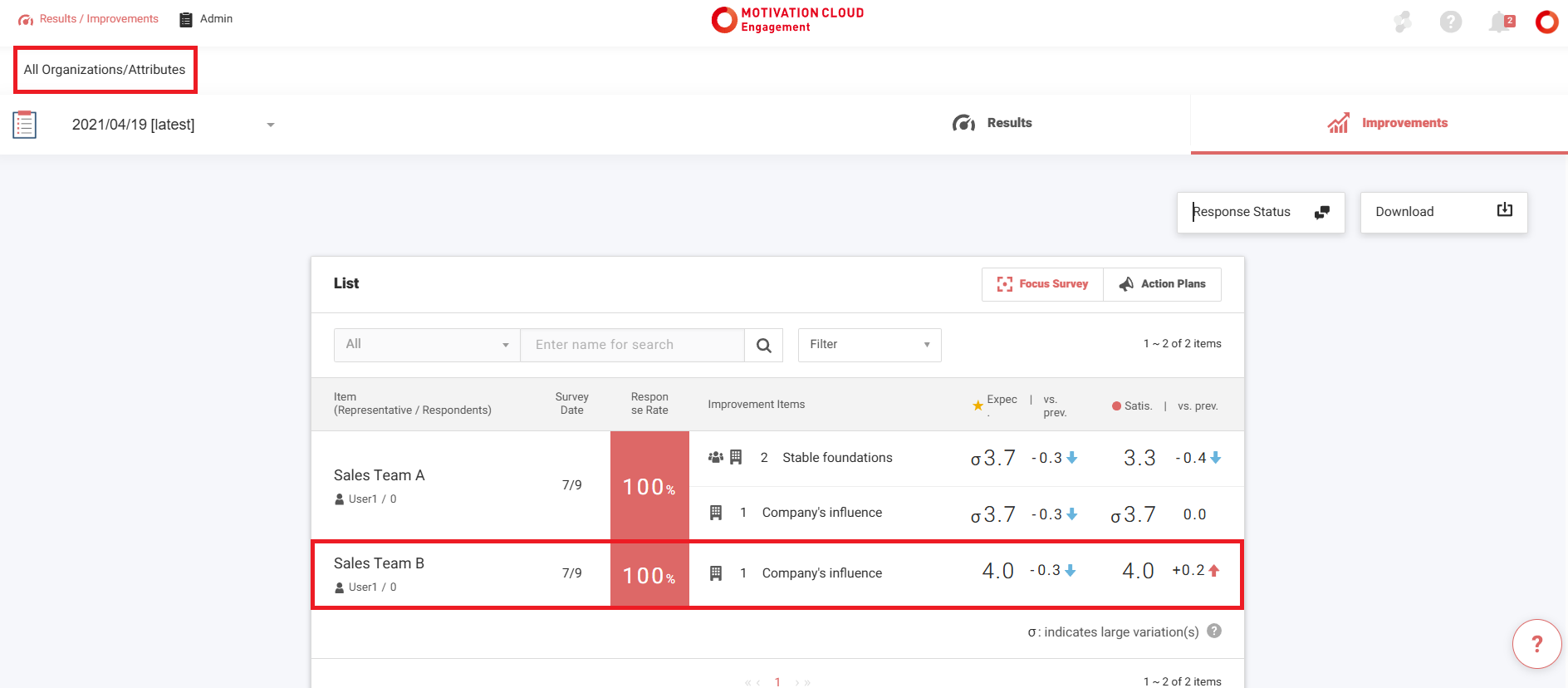
Task: Click the search magnifier icon
Action: pyautogui.click(x=763, y=345)
